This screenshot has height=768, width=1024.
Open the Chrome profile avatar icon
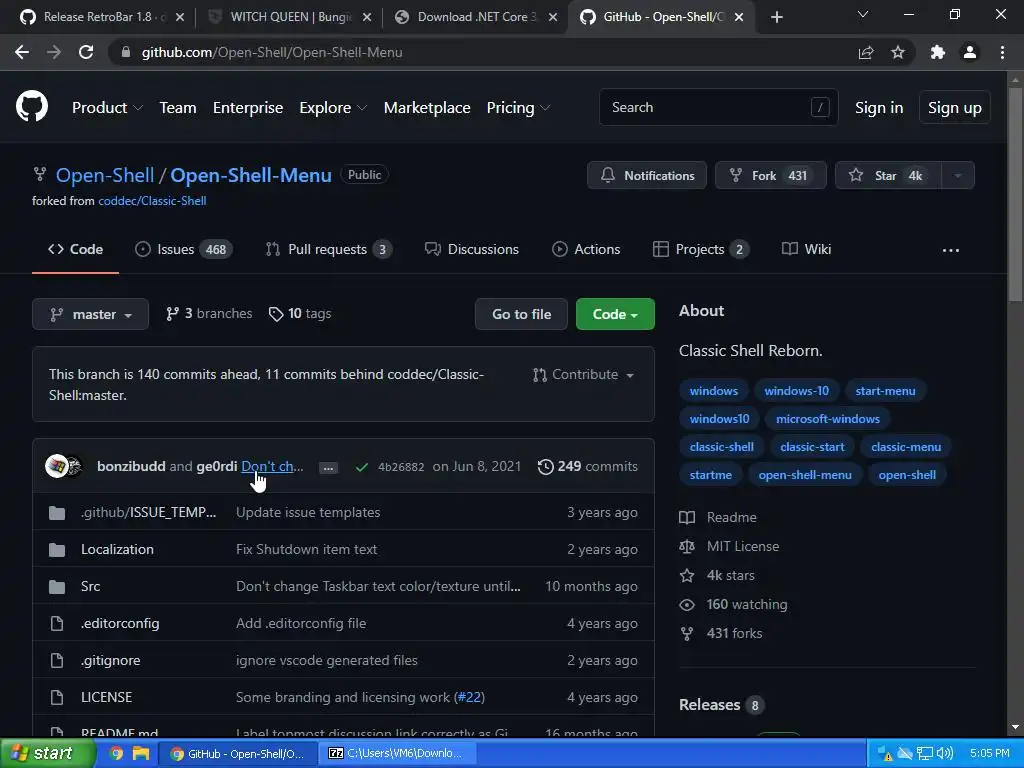click(970, 52)
